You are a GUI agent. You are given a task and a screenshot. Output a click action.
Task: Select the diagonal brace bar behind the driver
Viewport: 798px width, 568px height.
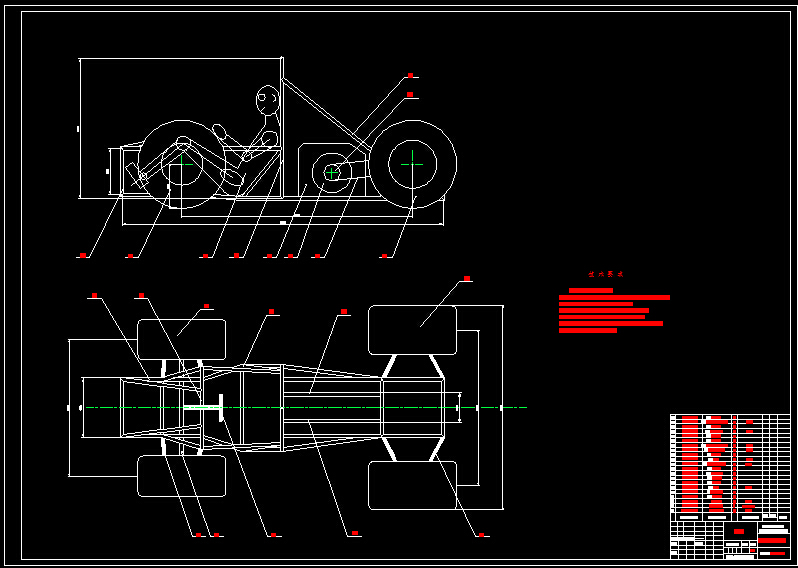point(327,116)
